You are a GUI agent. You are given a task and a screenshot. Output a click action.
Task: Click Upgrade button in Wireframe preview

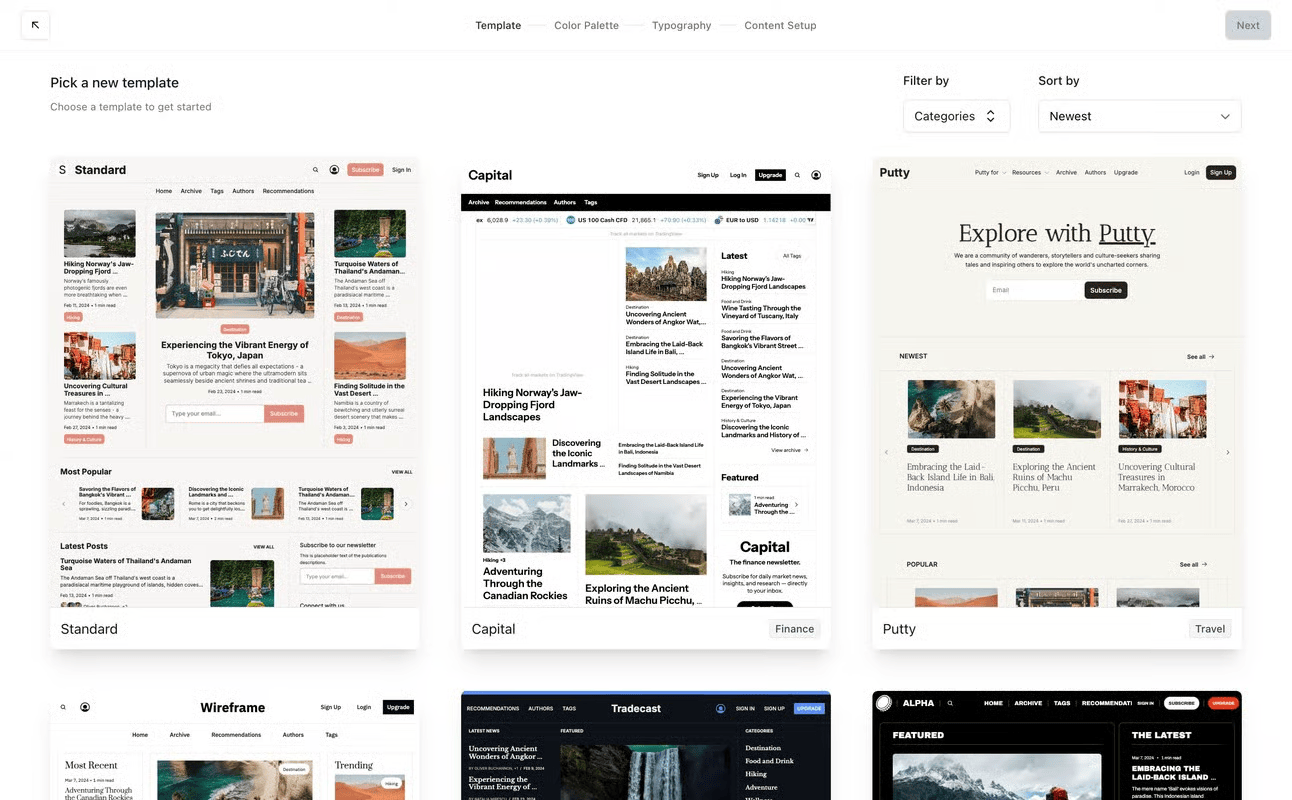coord(399,707)
